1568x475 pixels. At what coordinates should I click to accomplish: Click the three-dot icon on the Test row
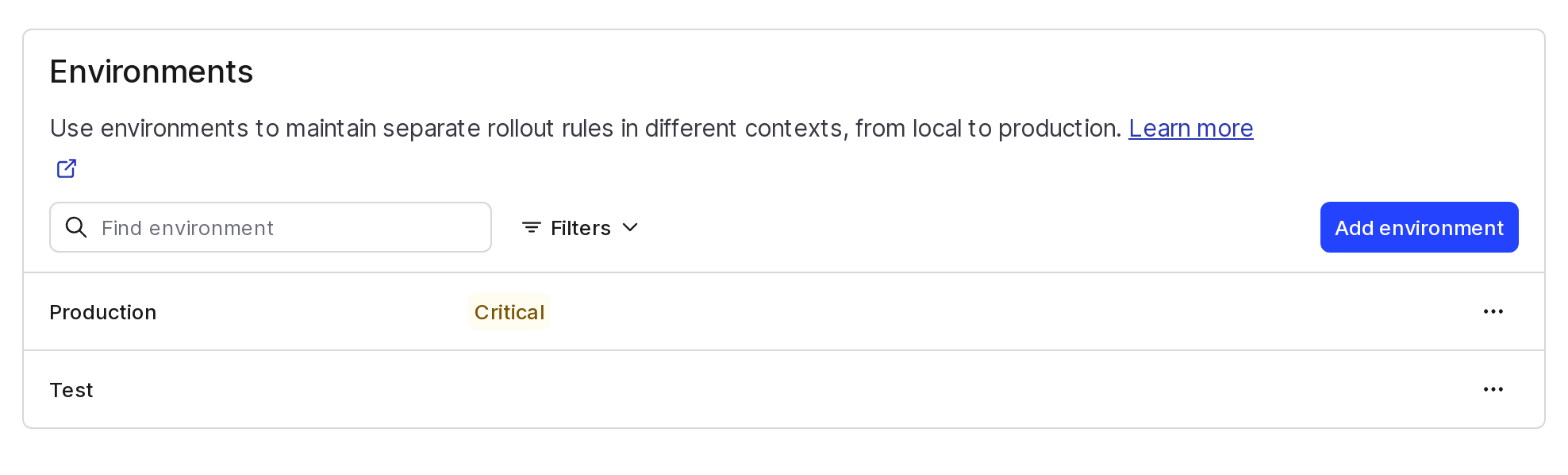pyautogui.click(x=1493, y=389)
